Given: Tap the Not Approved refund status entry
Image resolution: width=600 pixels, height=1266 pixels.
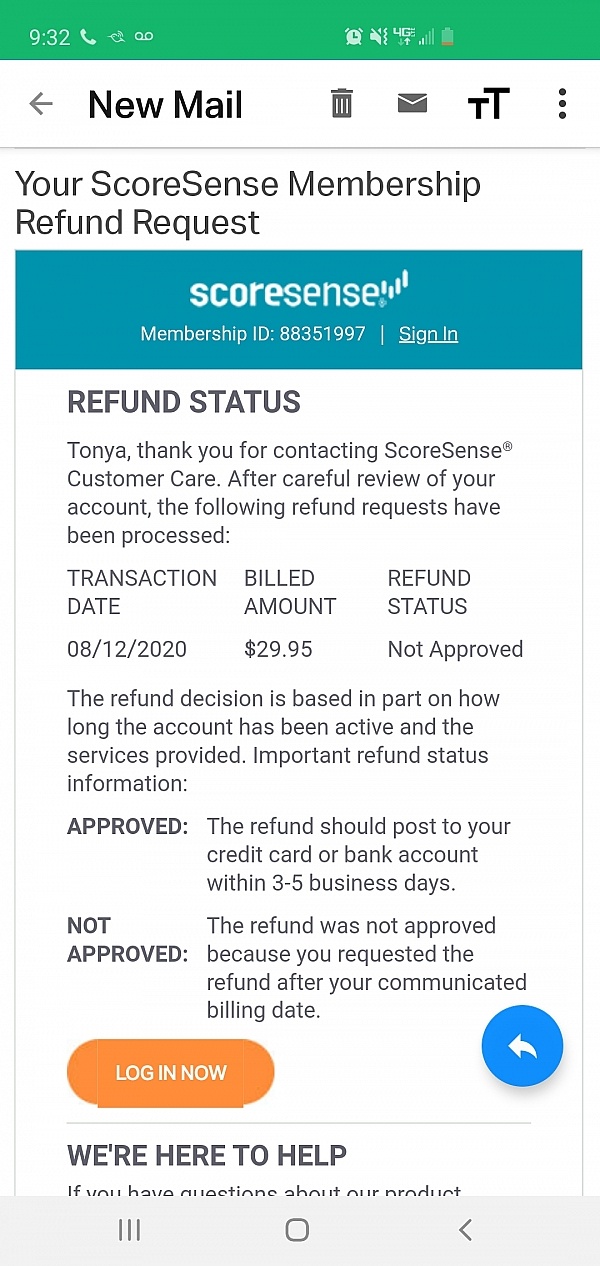Looking at the screenshot, I should coord(455,649).
